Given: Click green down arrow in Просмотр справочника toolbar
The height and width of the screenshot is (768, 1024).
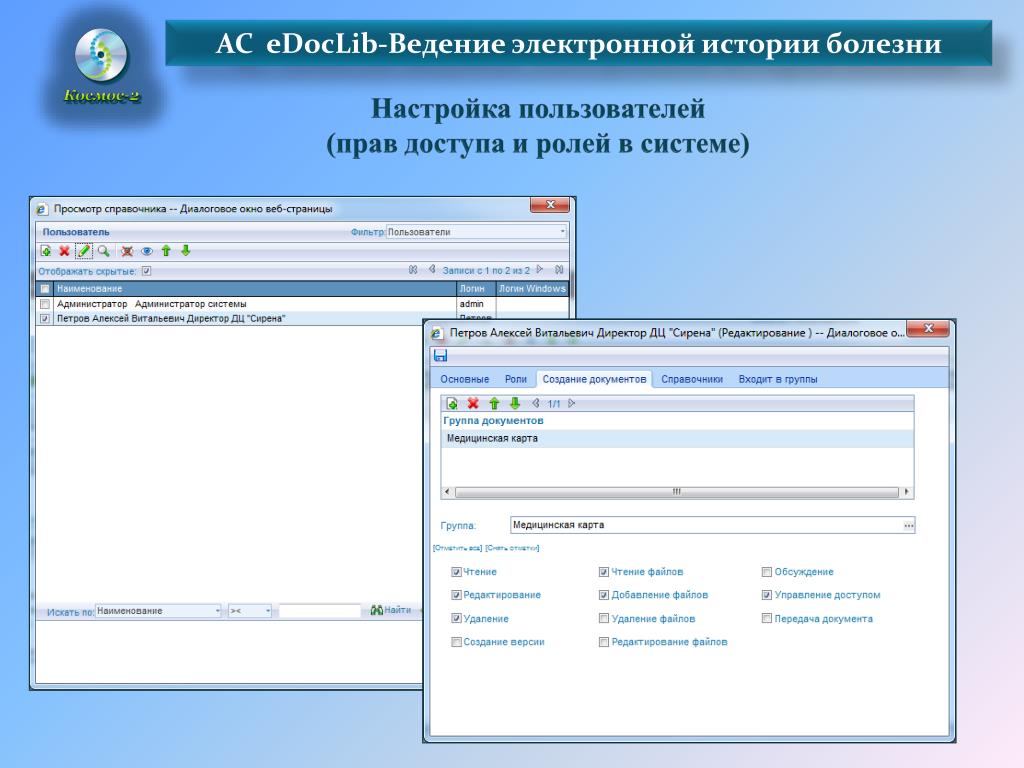Looking at the screenshot, I should click(185, 251).
